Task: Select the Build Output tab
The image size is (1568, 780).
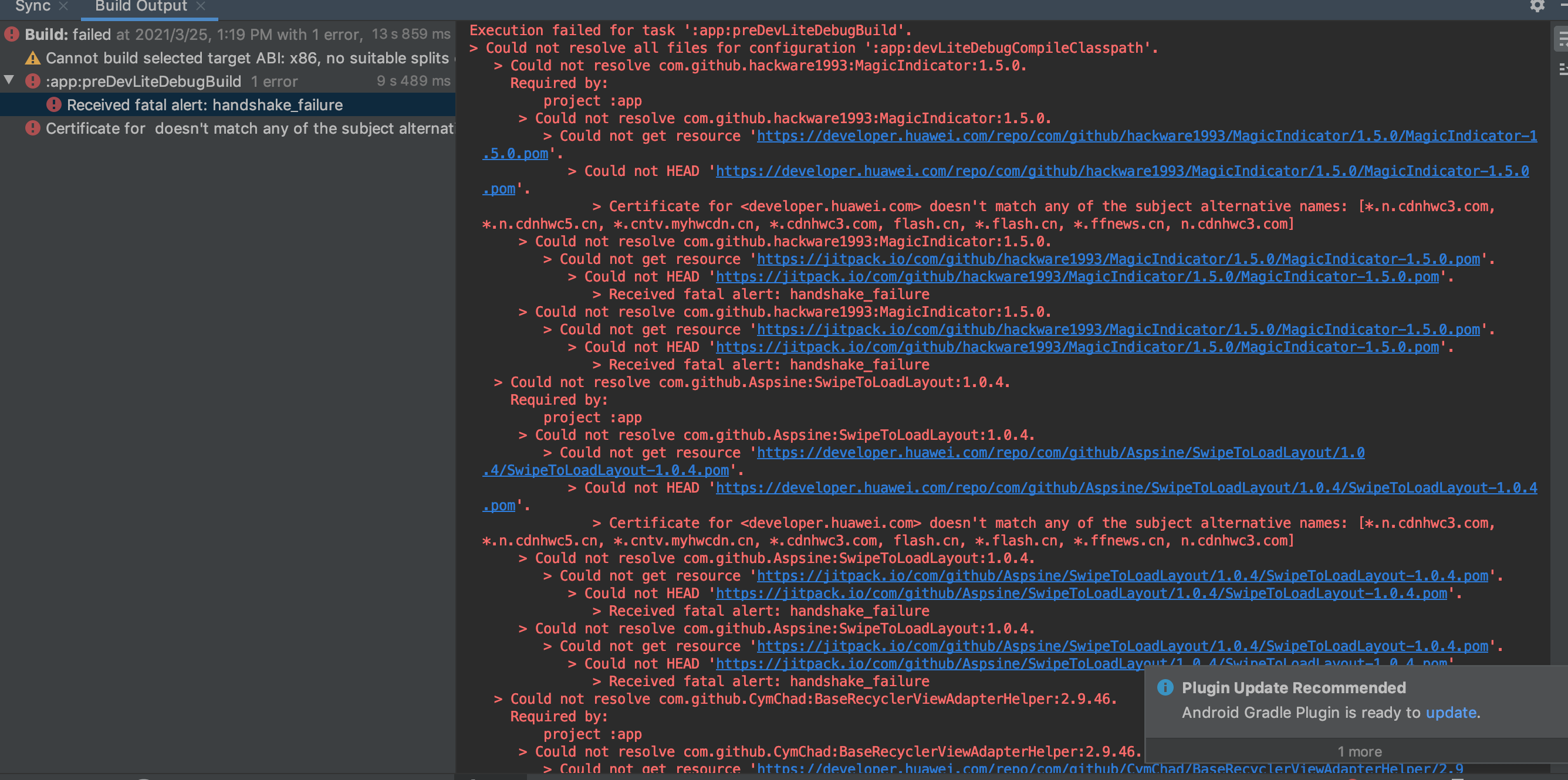Action: [141, 6]
